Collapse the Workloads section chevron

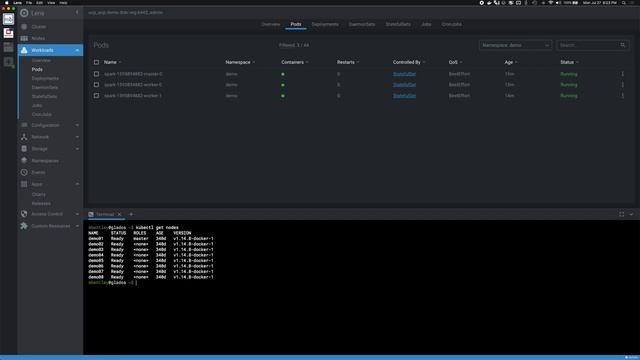tap(77, 50)
